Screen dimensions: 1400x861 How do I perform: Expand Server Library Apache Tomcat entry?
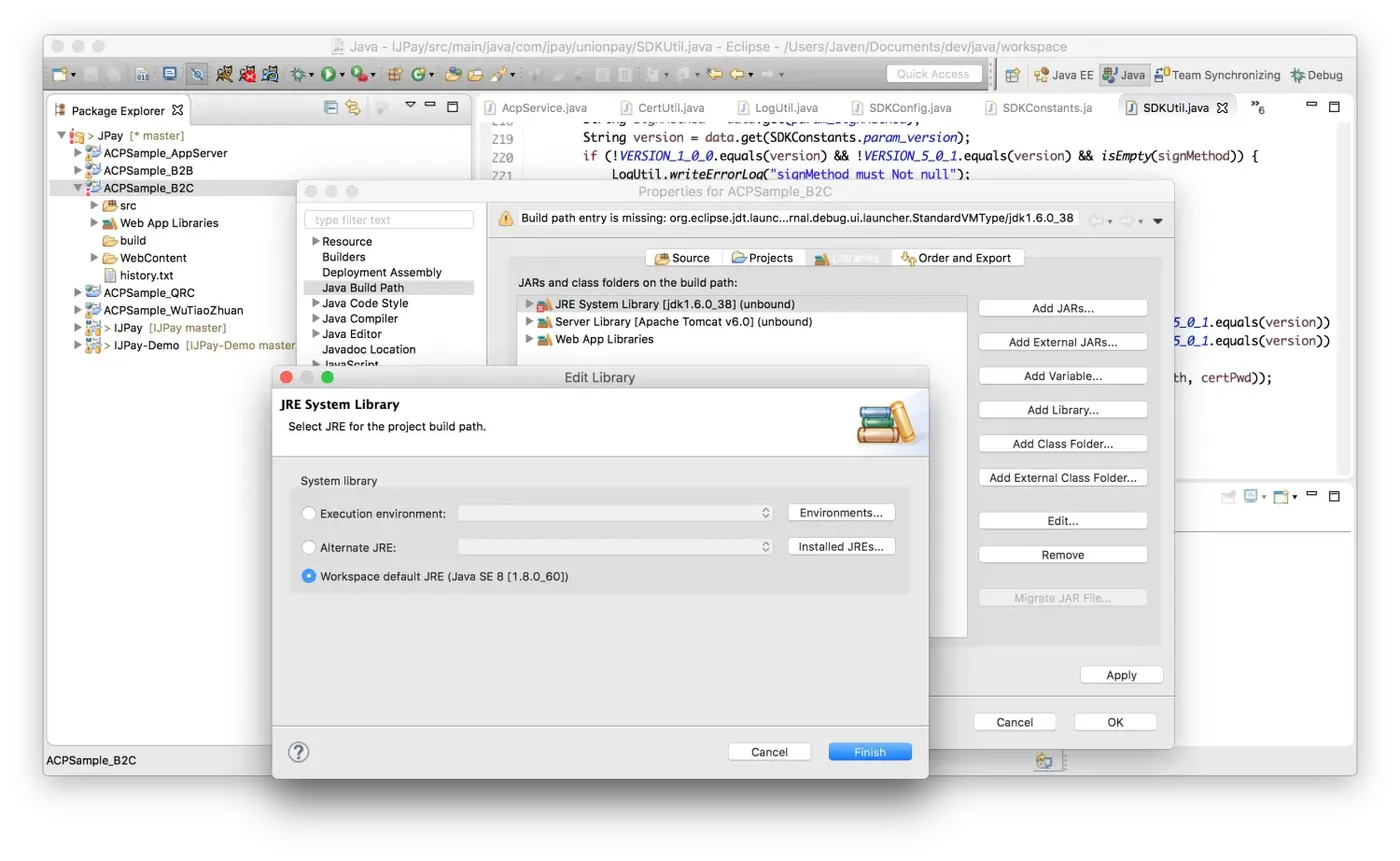[x=530, y=321]
